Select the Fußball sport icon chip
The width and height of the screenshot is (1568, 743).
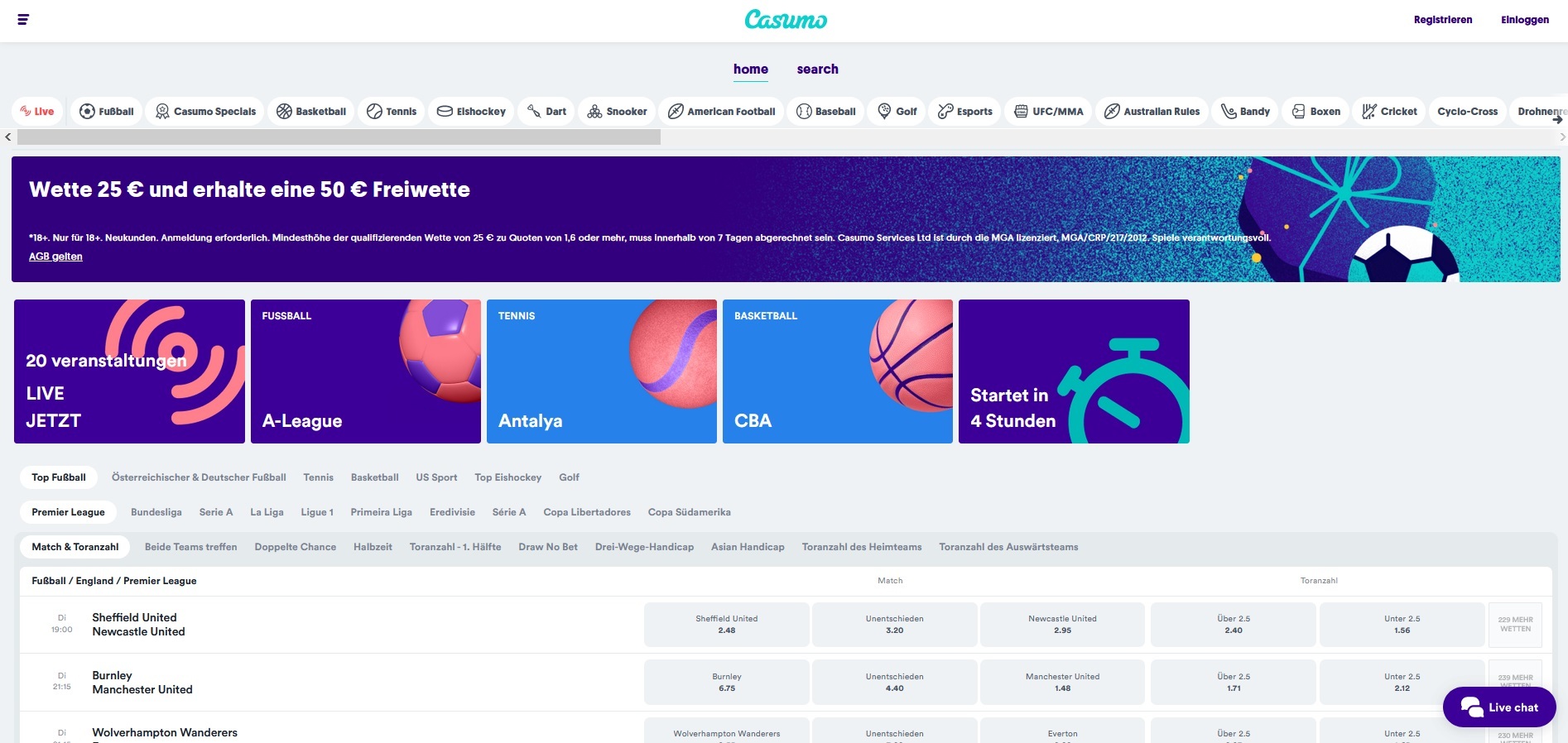pyautogui.click(x=107, y=112)
